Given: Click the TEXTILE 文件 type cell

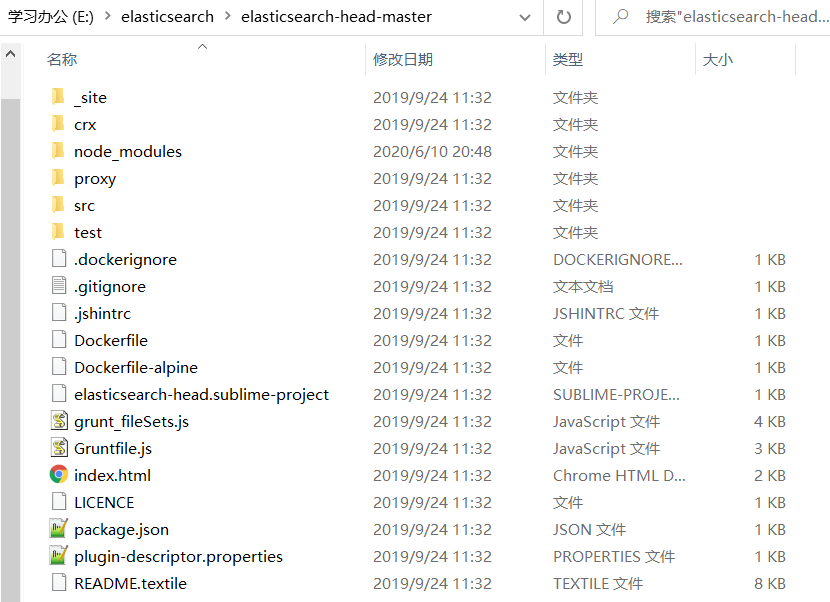Looking at the screenshot, I should tap(598, 583).
